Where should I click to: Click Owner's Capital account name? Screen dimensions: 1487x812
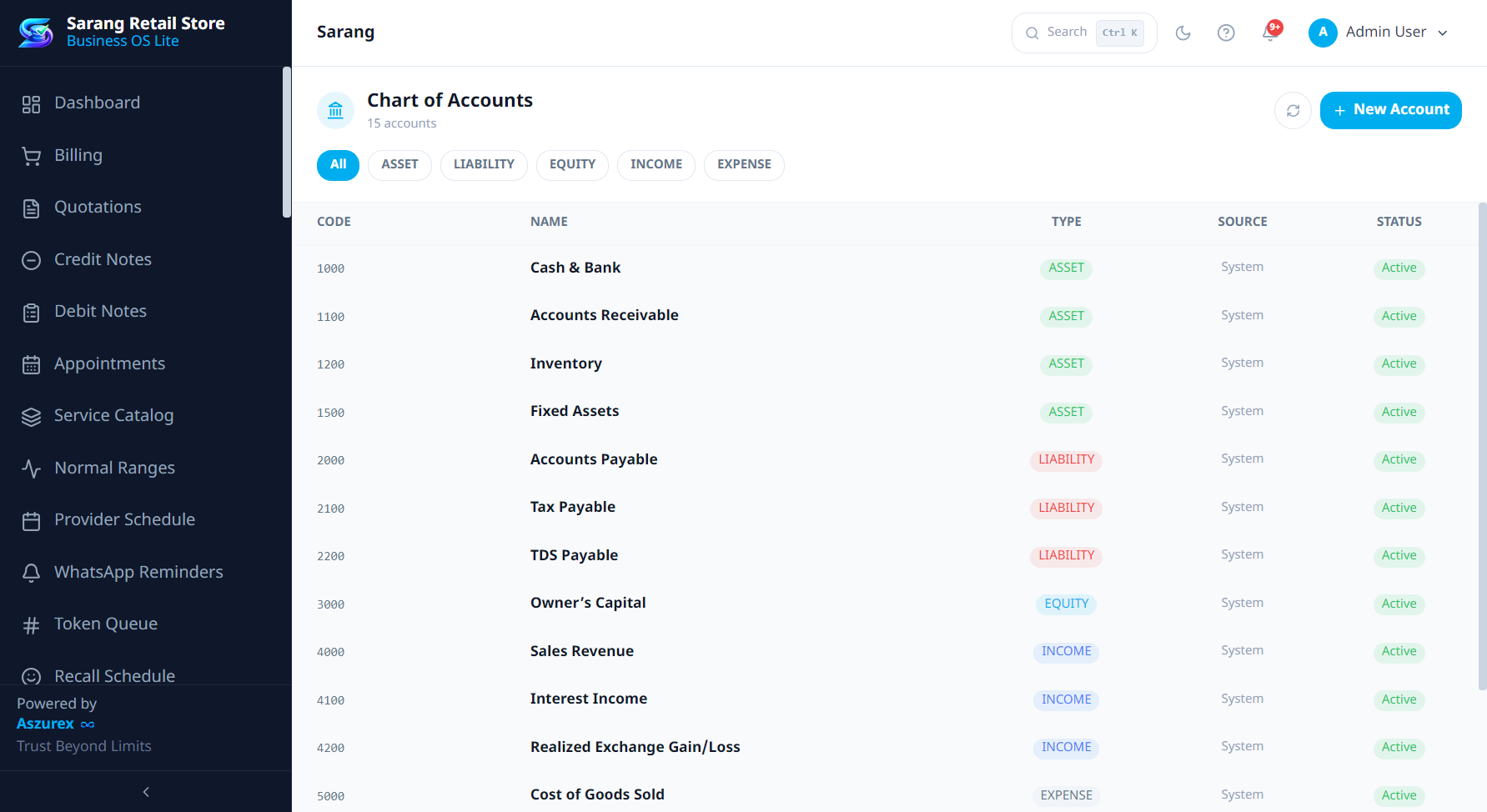pos(588,603)
